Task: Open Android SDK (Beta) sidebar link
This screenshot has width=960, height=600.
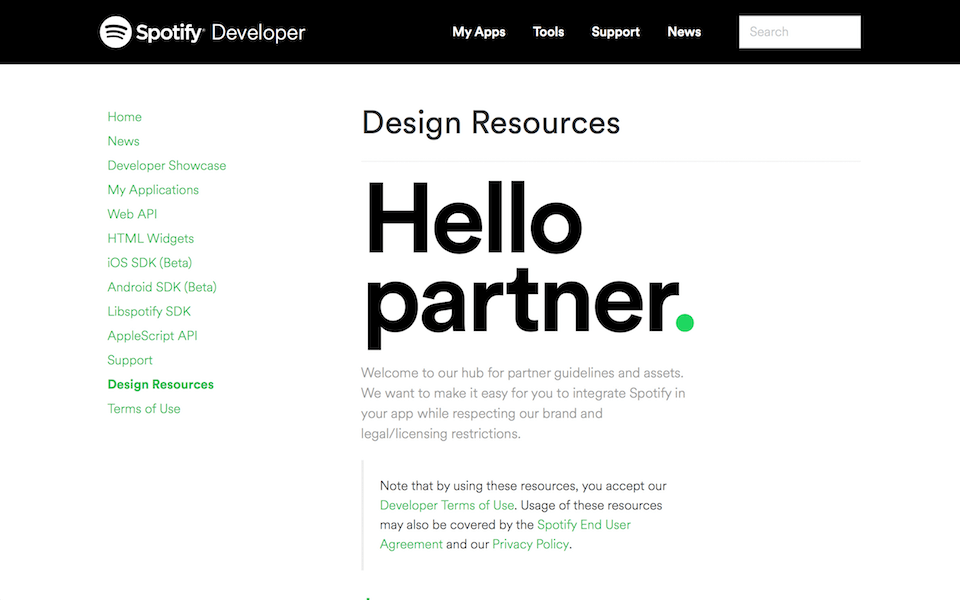Action: click(162, 287)
